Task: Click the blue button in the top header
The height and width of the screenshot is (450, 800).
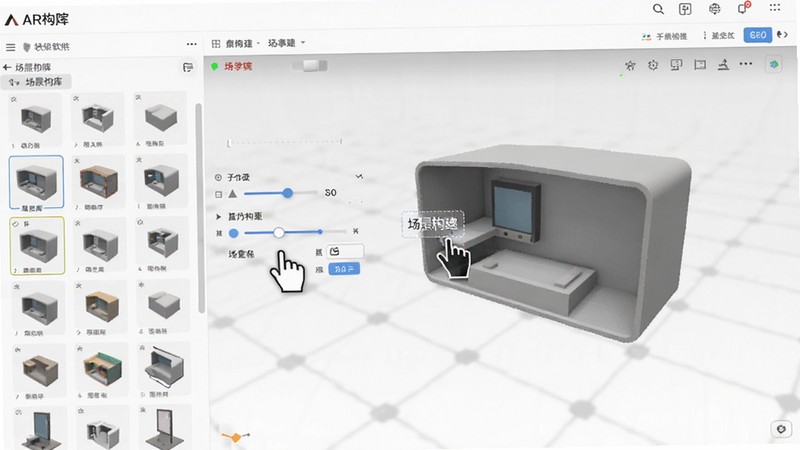Action: [x=758, y=35]
